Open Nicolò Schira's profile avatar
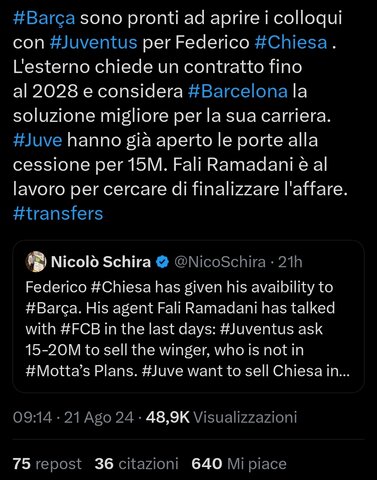 [x=36, y=262]
